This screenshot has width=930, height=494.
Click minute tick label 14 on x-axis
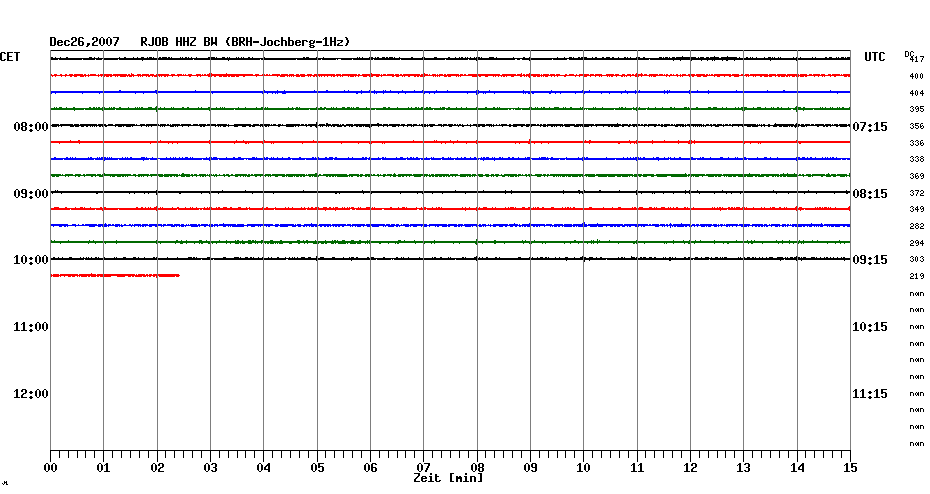pos(797,468)
